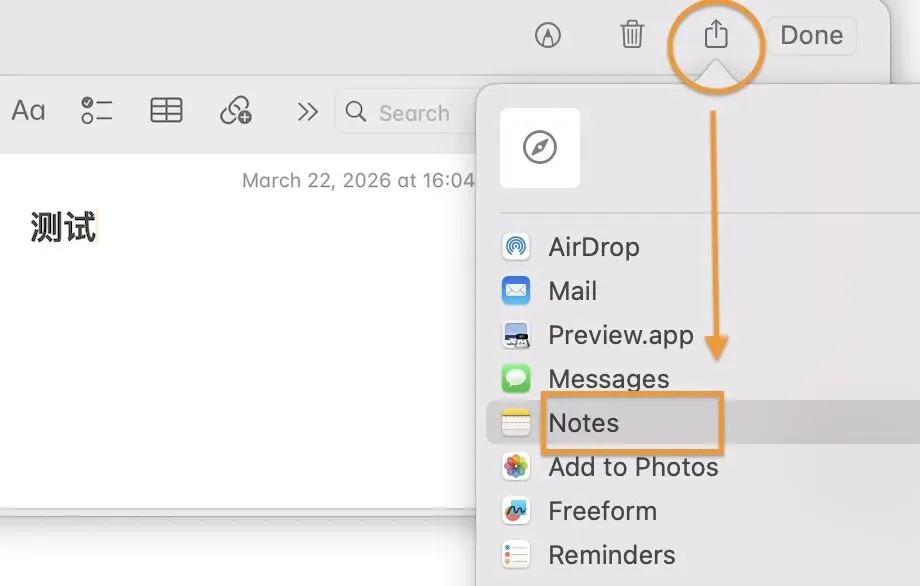Image resolution: width=920 pixels, height=586 pixels.
Task: Click the magnifier icon in Search
Action: pyautogui.click(x=356, y=111)
